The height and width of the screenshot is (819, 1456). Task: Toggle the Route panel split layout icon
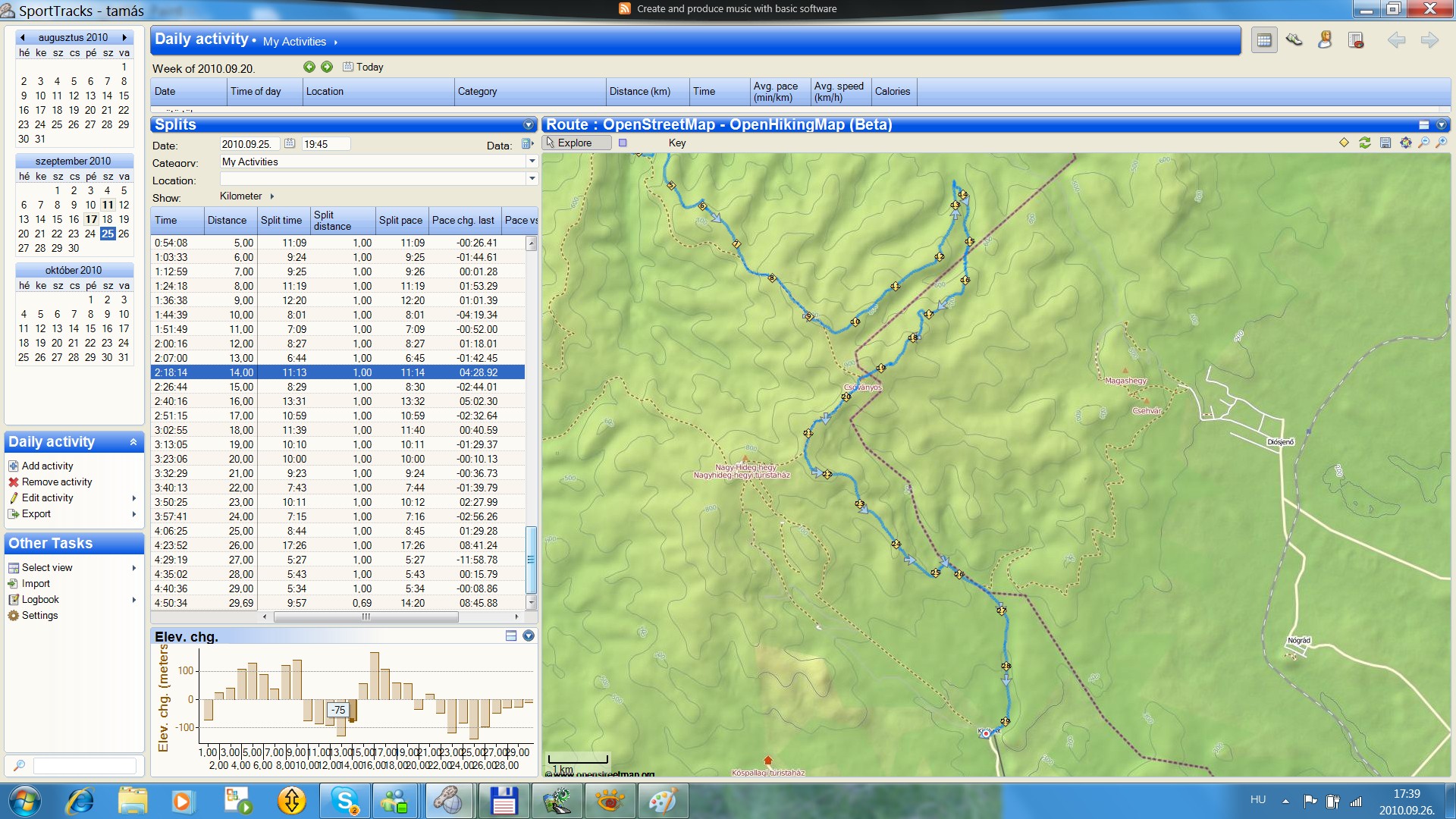pos(1424,125)
